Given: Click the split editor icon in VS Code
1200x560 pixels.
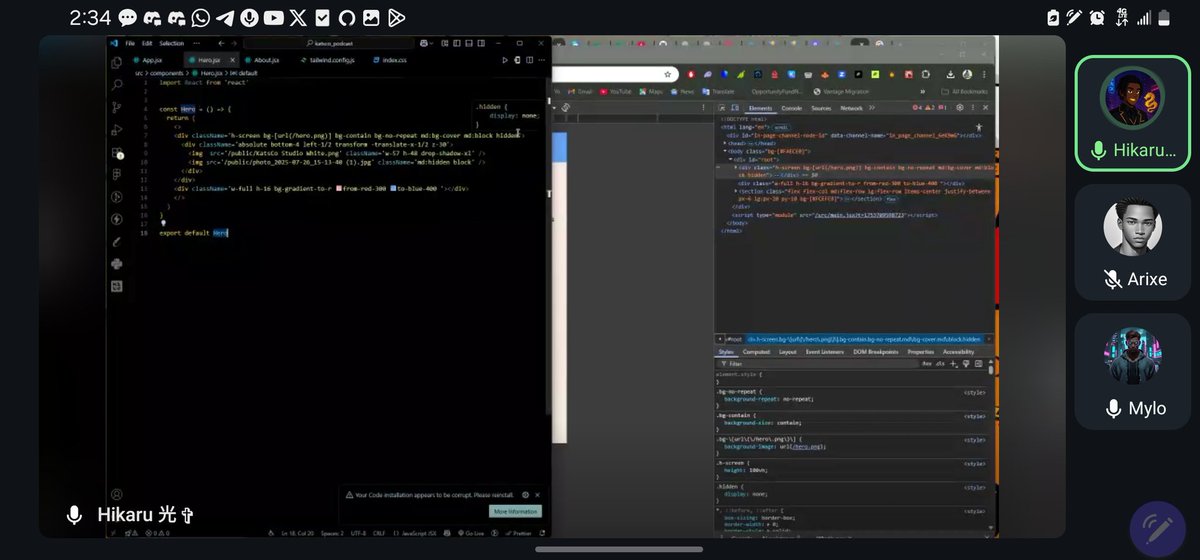Looking at the screenshot, I should (x=532, y=60).
